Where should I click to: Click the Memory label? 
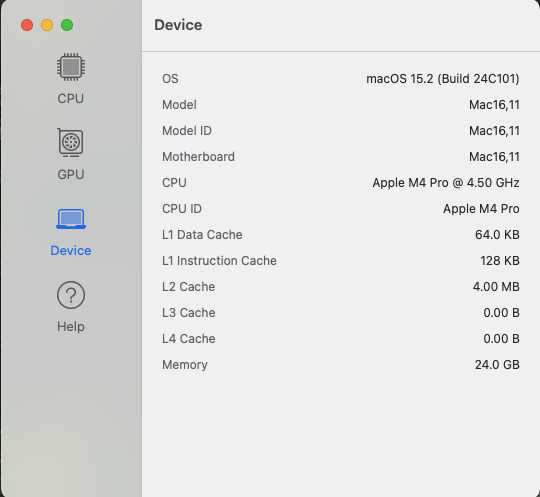(185, 365)
